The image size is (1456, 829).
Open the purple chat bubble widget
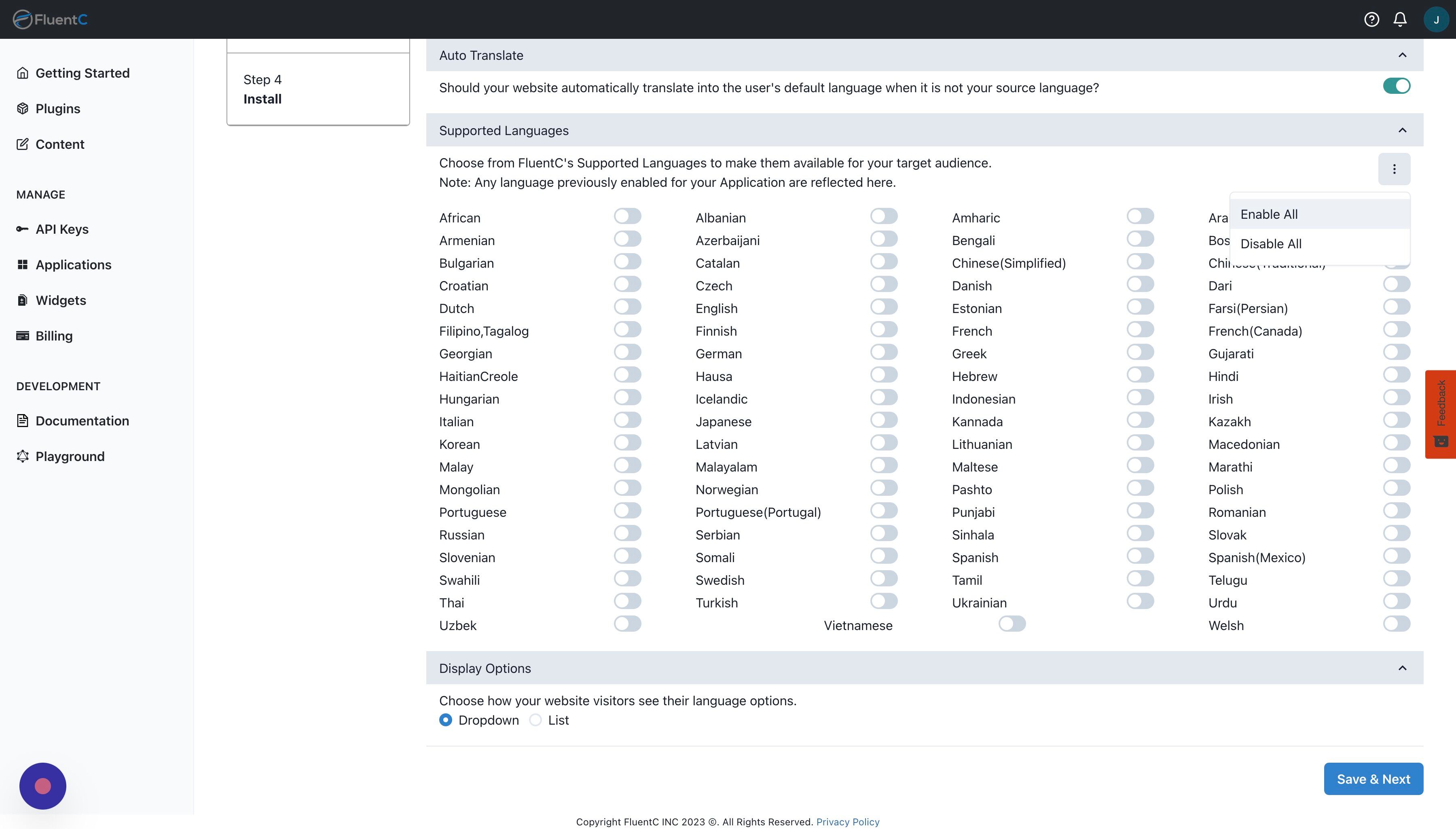pyautogui.click(x=43, y=786)
